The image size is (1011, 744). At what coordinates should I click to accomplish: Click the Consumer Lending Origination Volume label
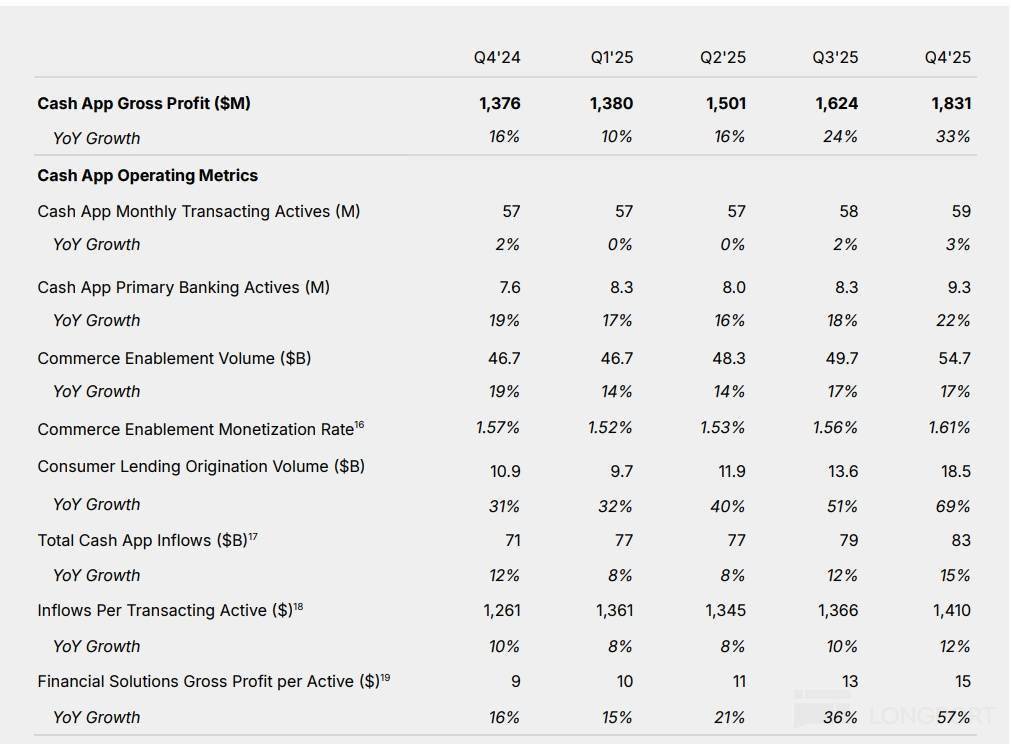(x=201, y=466)
